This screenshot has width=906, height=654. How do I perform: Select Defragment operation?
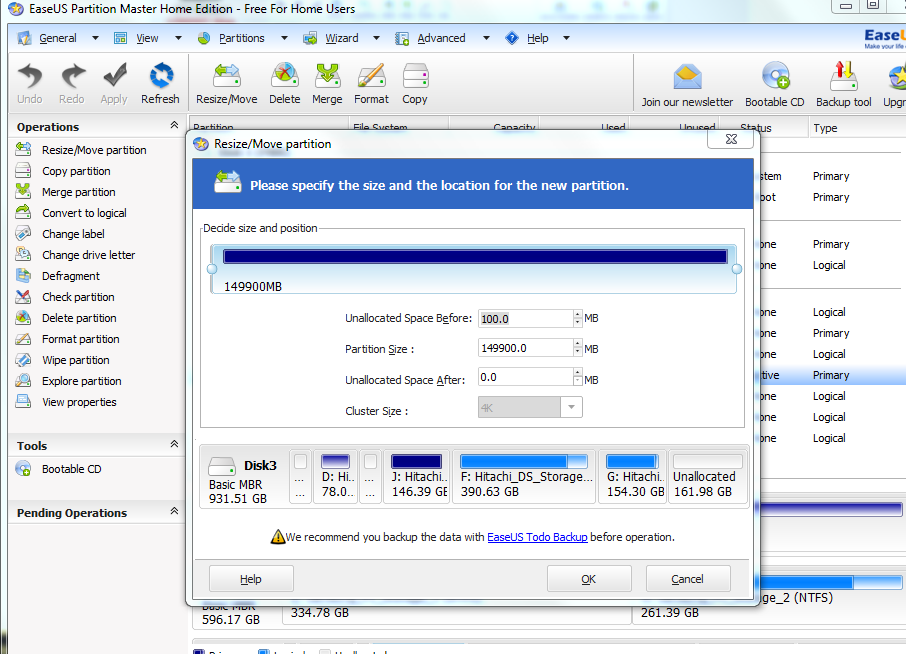click(x=58, y=276)
